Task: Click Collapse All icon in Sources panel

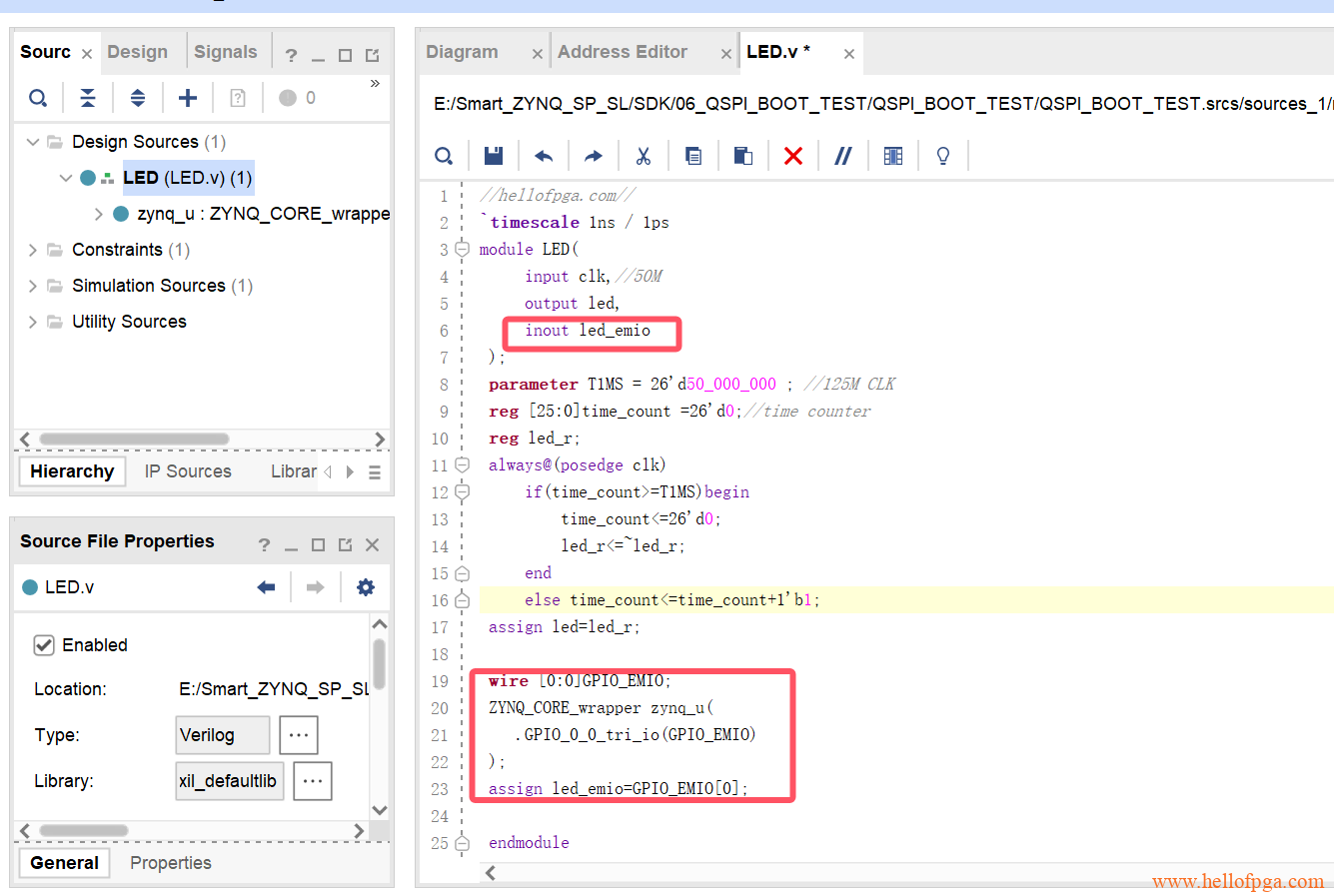Action: click(x=88, y=98)
